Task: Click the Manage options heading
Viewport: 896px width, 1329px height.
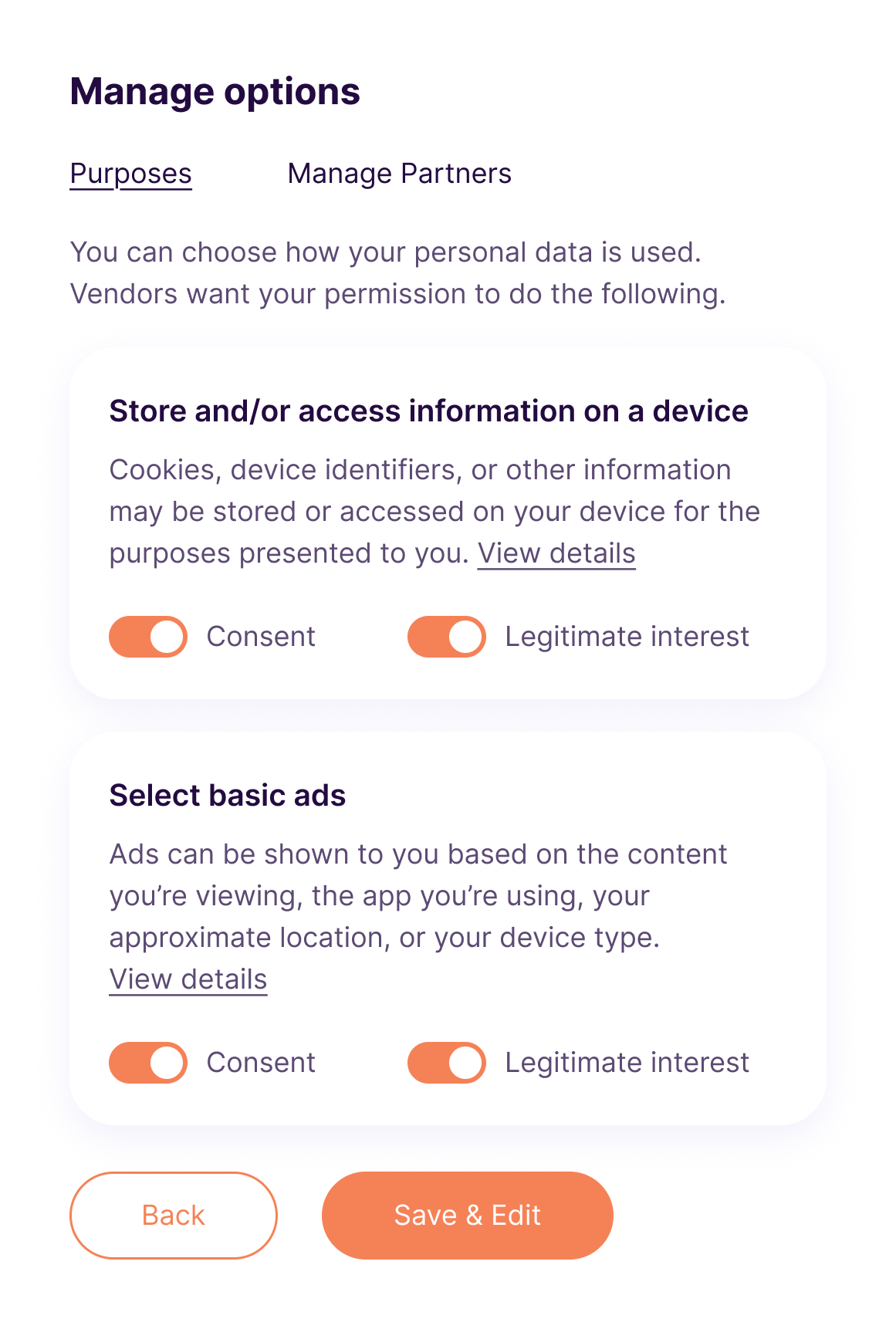Action: [215, 92]
